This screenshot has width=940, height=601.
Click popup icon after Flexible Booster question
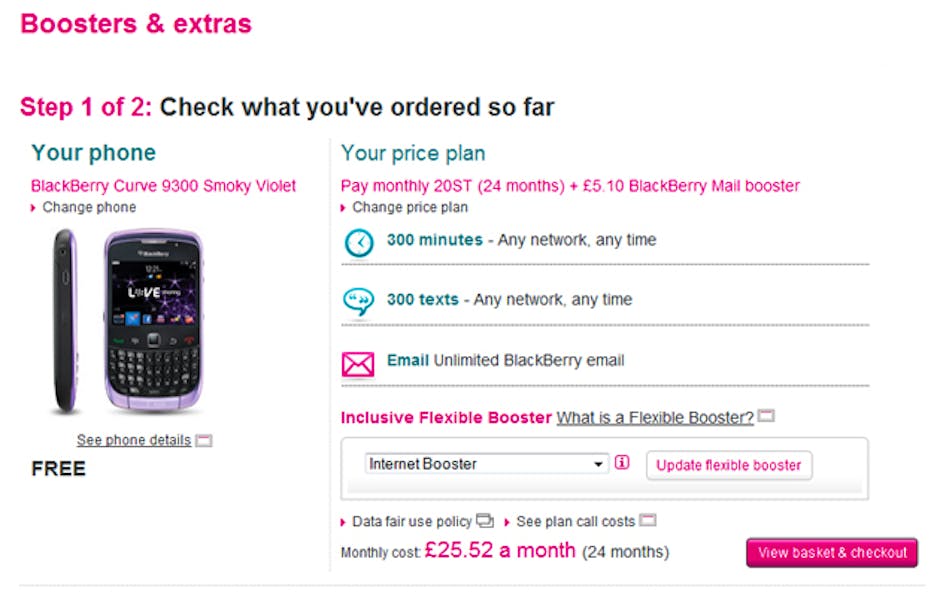point(766,417)
